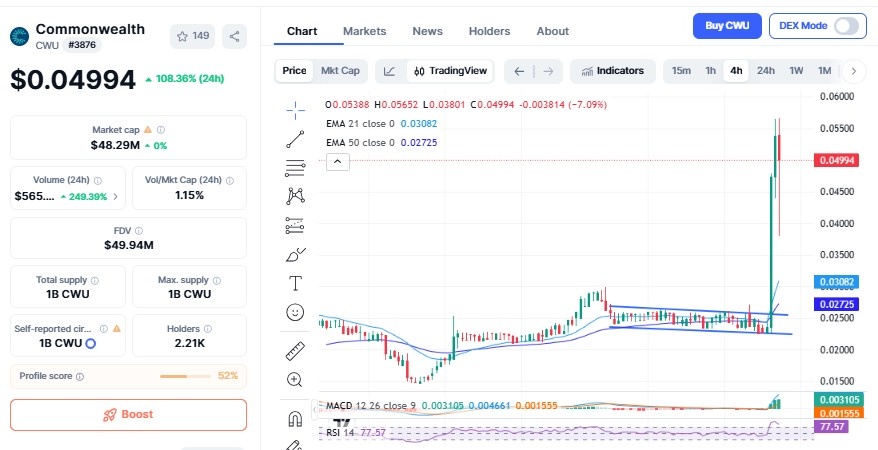Click the Buy CWU button

[x=727, y=26]
